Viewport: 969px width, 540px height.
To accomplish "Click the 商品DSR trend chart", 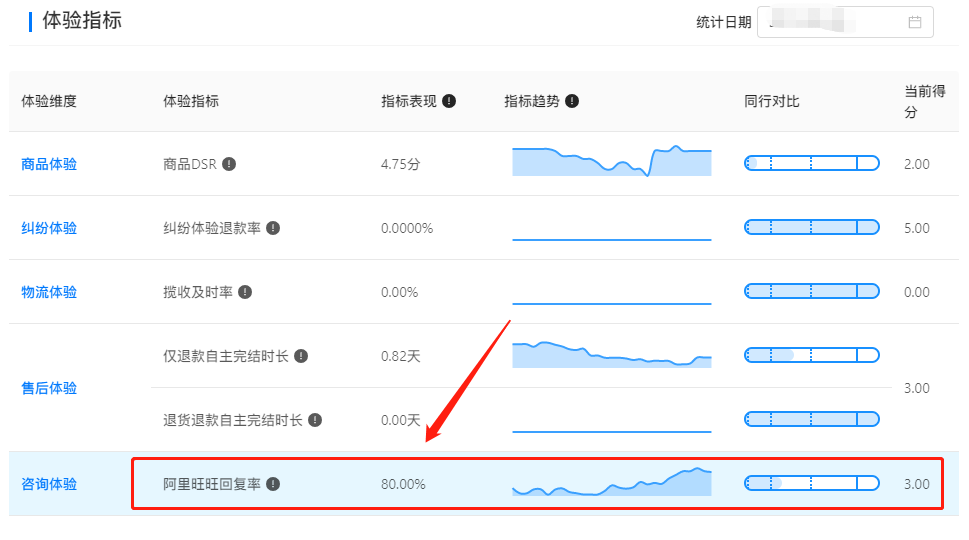I will coord(612,161).
